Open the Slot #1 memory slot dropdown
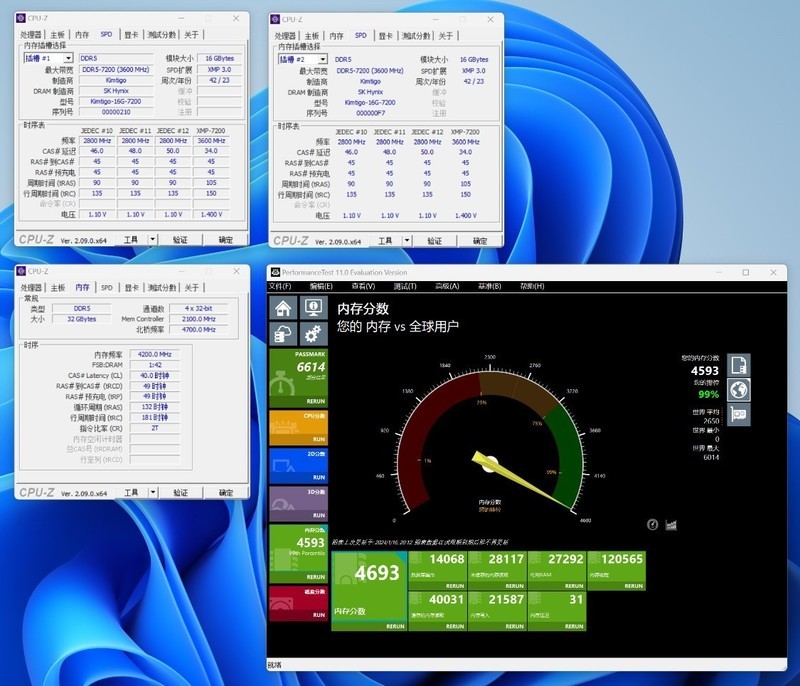800x686 pixels. click(x=48, y=59)
